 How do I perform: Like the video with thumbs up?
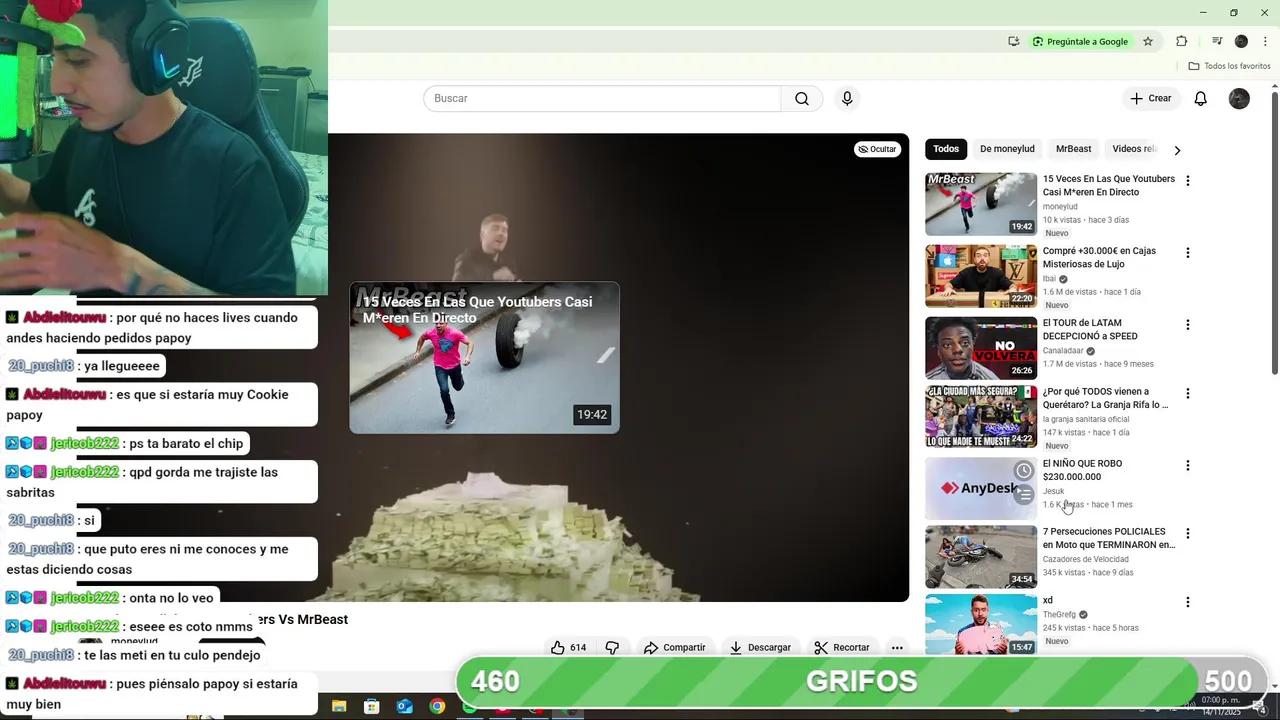[569, 647]
